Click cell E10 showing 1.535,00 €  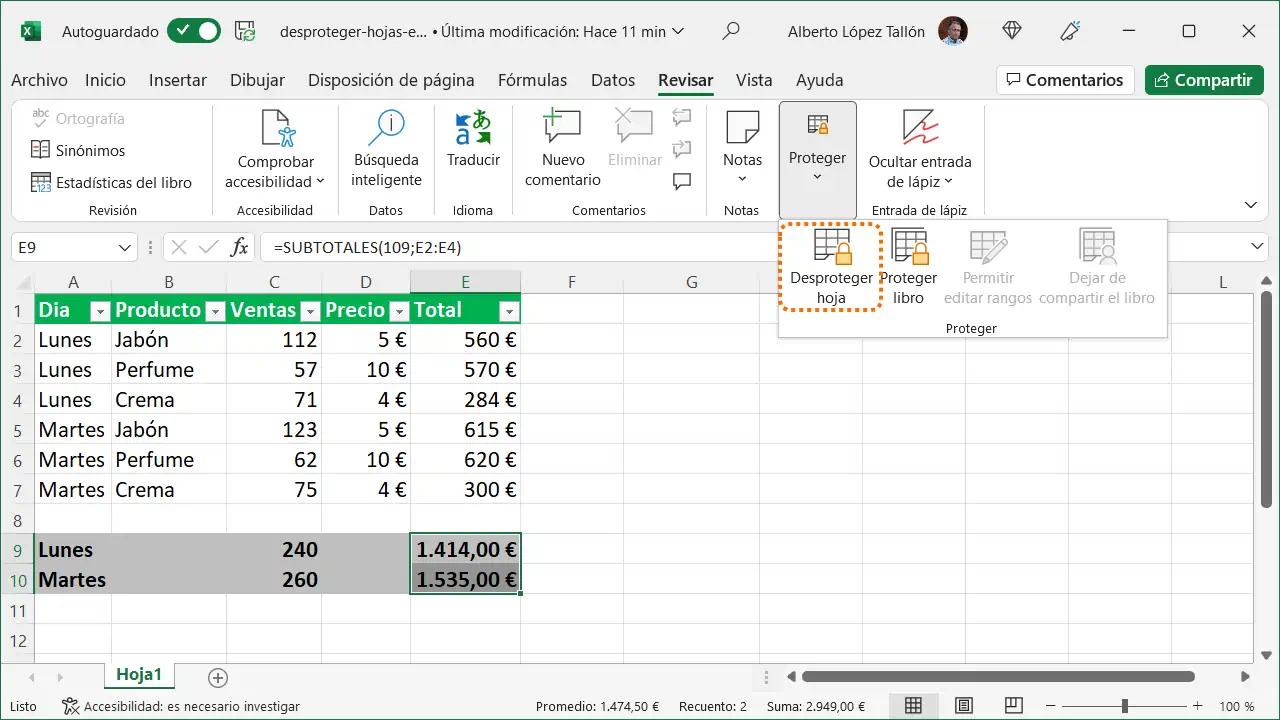pos(465,580)
